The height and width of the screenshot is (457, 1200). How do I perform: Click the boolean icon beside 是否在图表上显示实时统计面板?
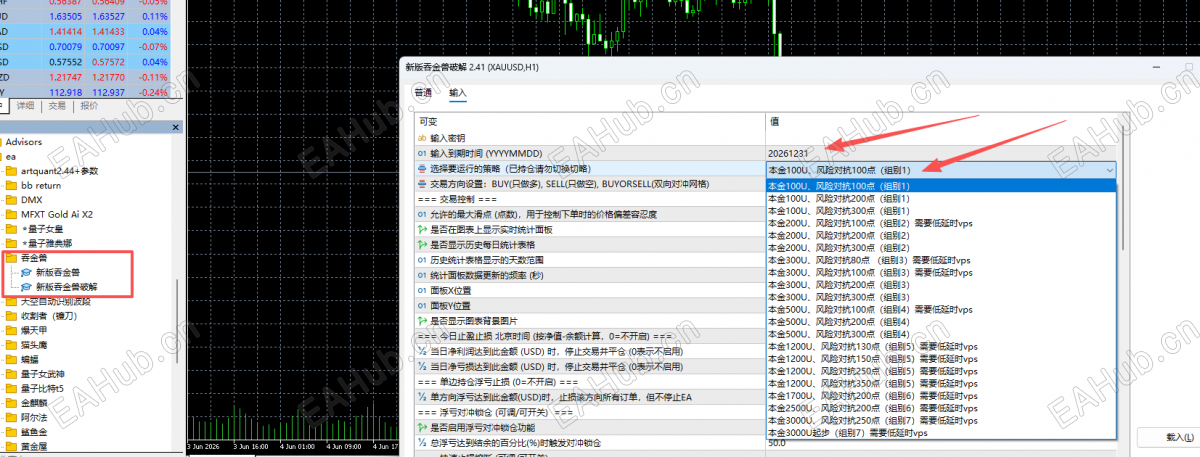point(422,230)
